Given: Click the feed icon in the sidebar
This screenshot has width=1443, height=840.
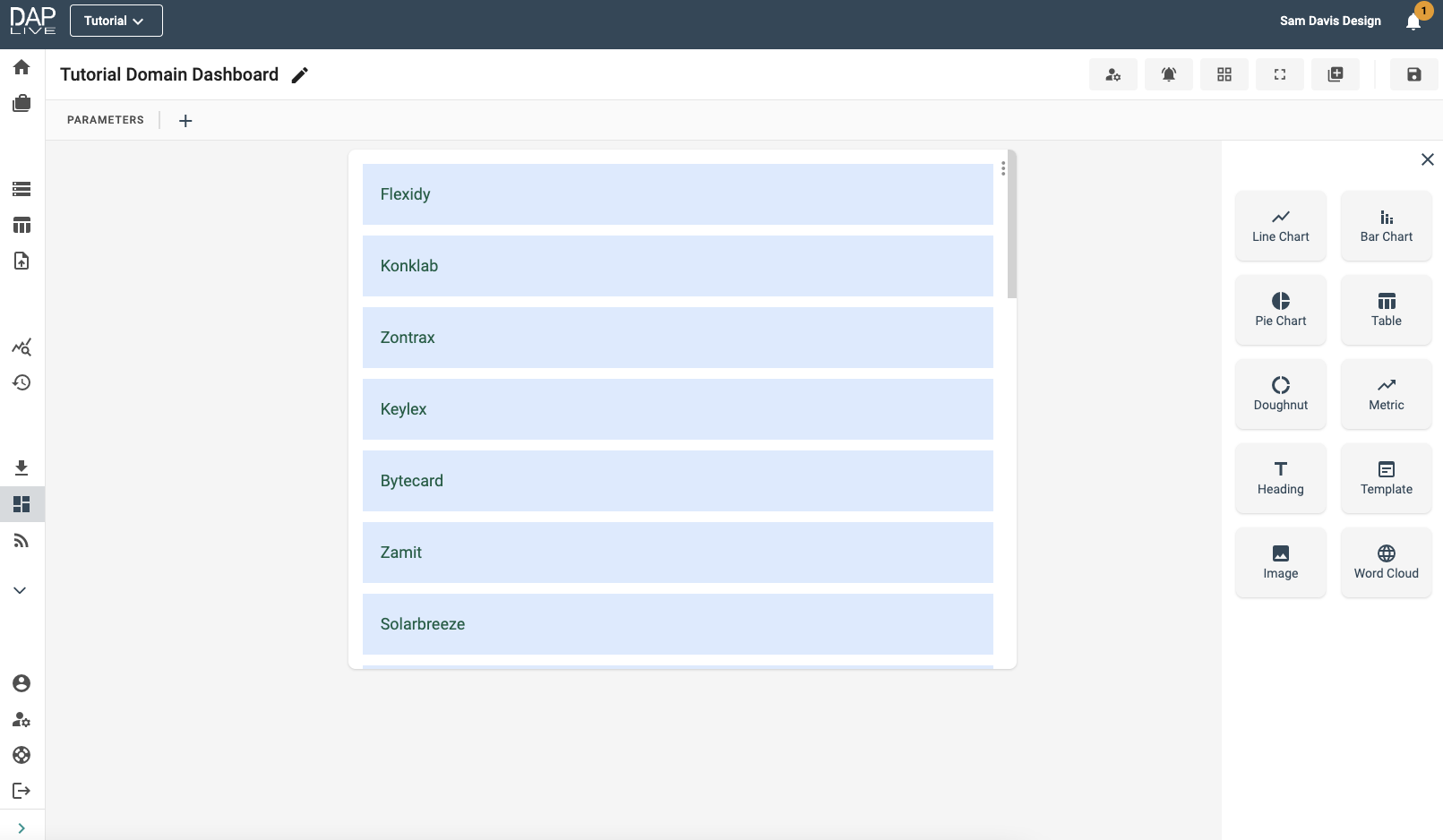Looking at the screenshot, I should pos(21,540).
